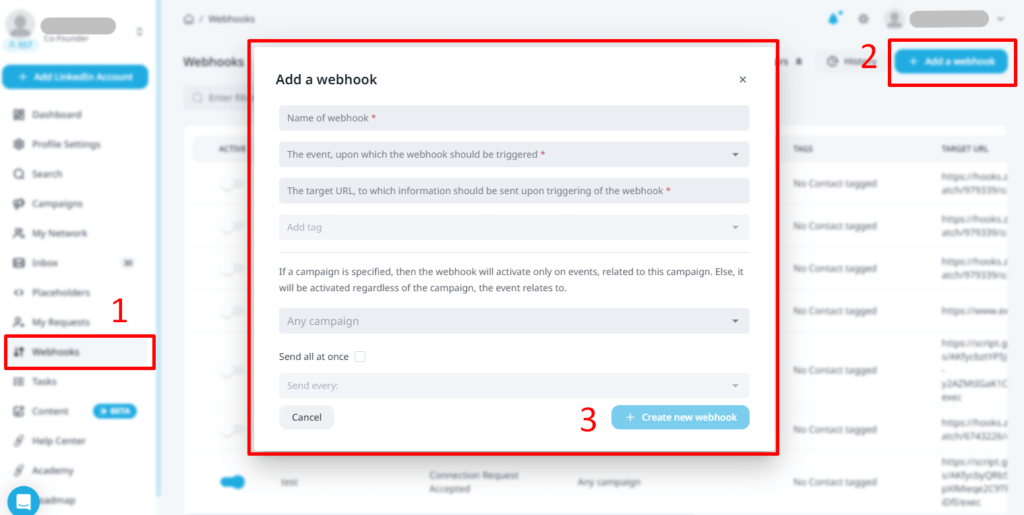Screen dimensions: 1024x515
Task: Close the Add a webhook dialog
Action: click(743, 80)
